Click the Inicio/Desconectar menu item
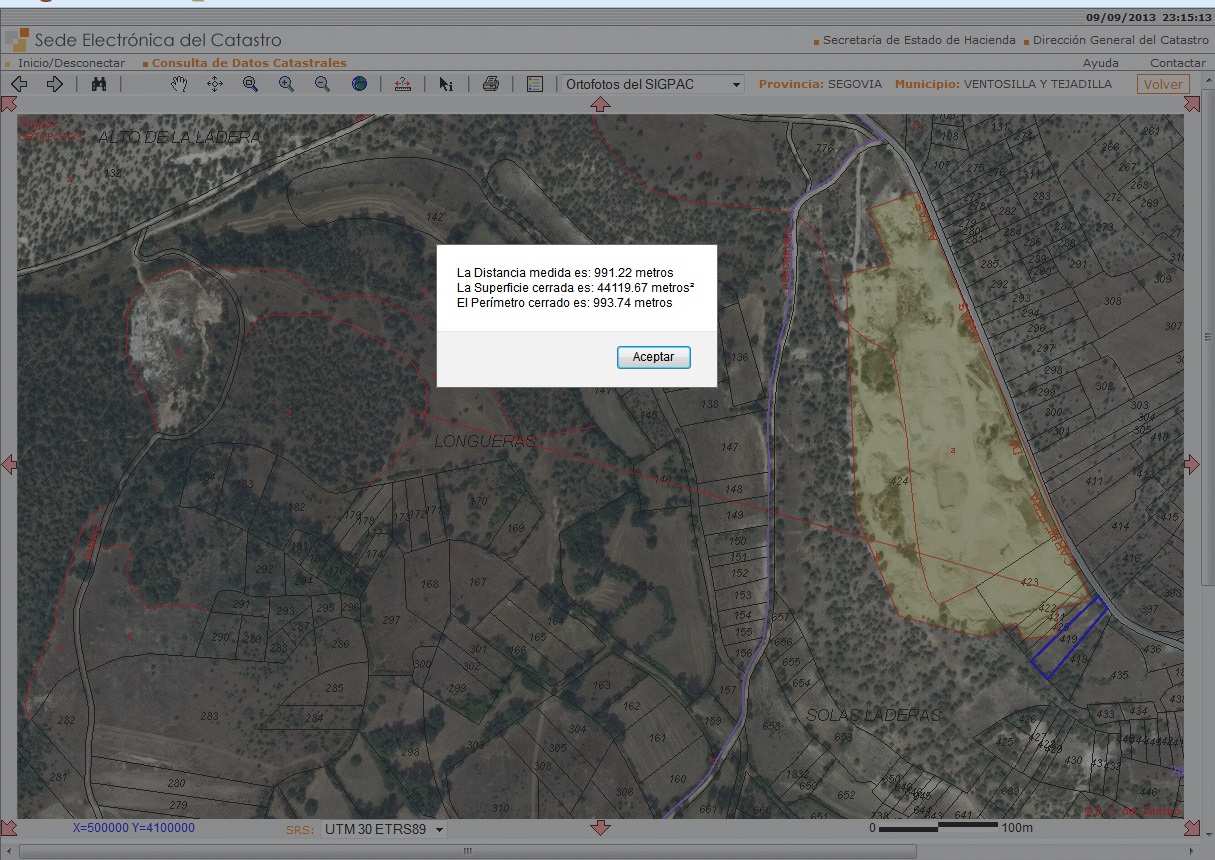1215x860 pixels. (71, 63)
